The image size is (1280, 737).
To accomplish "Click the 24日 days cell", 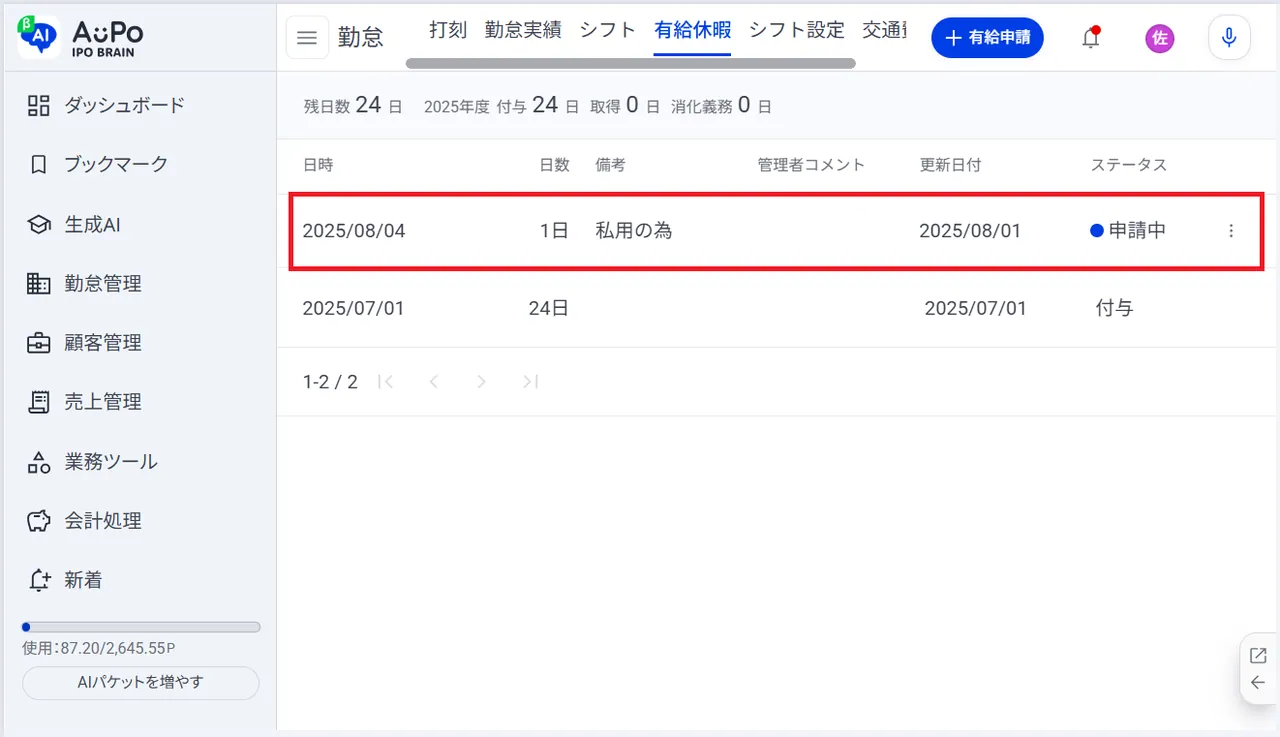I will click(549, 308).
